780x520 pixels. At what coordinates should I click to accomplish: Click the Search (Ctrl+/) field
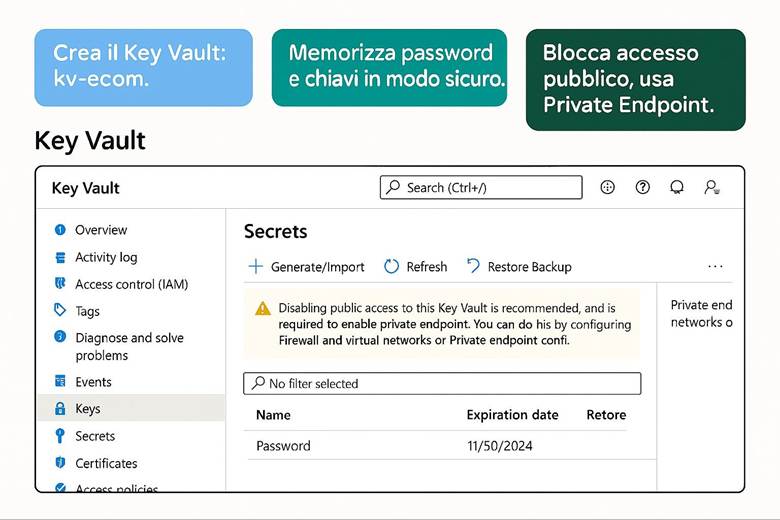tap(481, 187)
